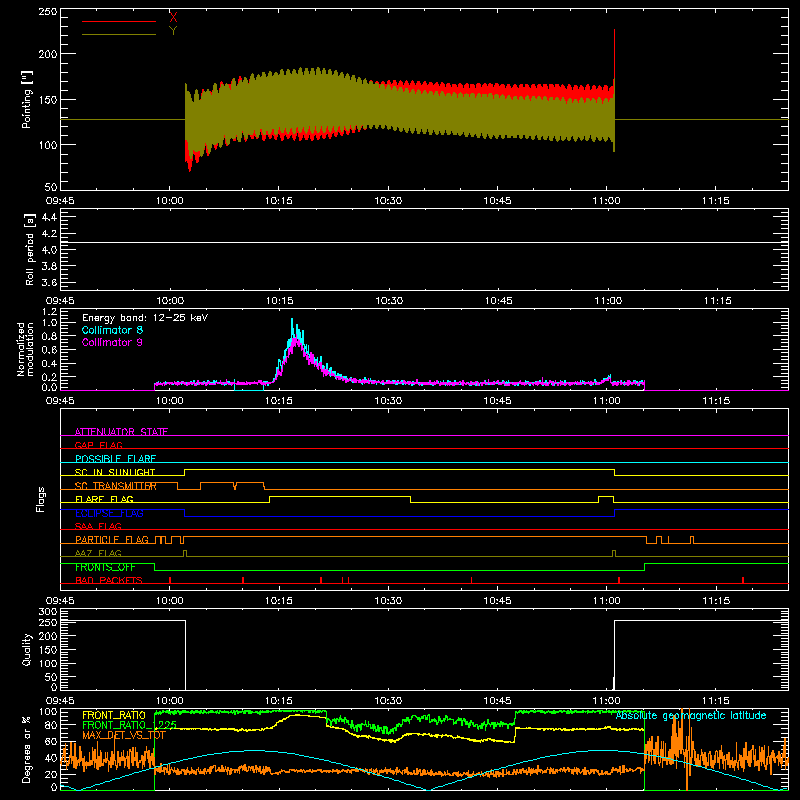Click 'Absolute geomagnetic latitude' legend text
This screenshot has height=800, width=800.
(x=691, y=715)
